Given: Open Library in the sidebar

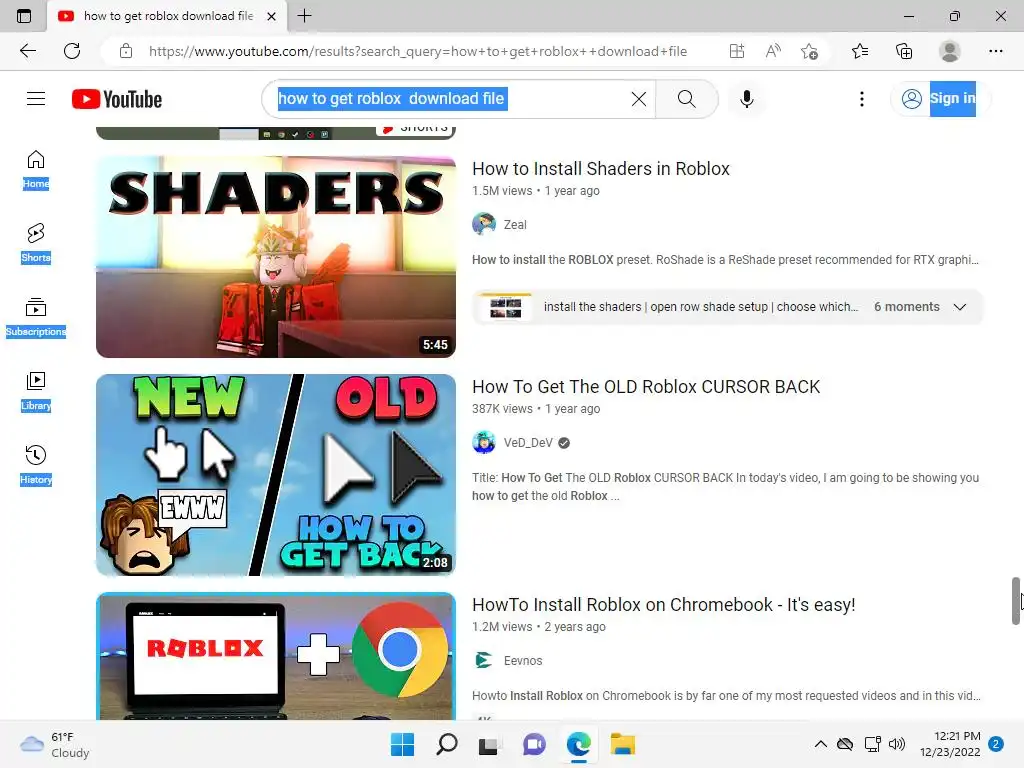Looking at the screenshot, I should (x=36, y=391).
